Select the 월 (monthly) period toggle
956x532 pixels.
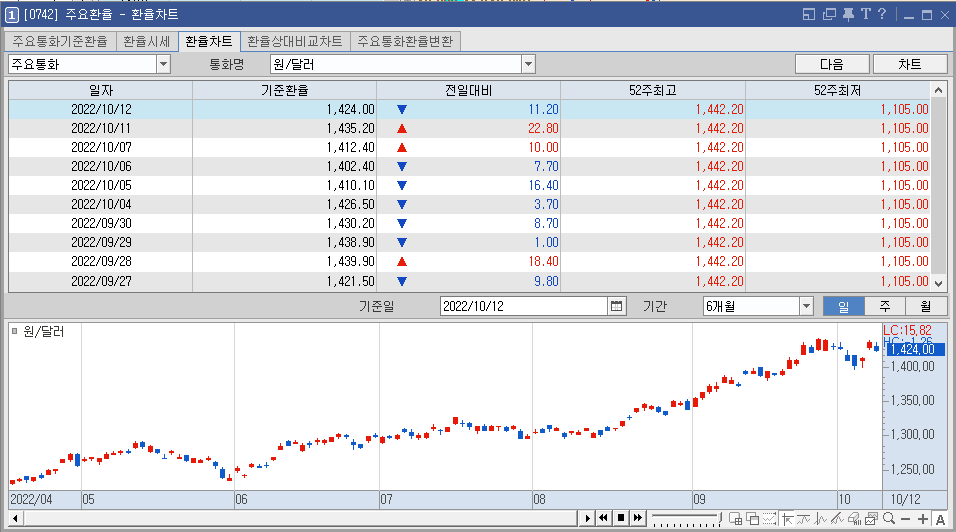926,306
